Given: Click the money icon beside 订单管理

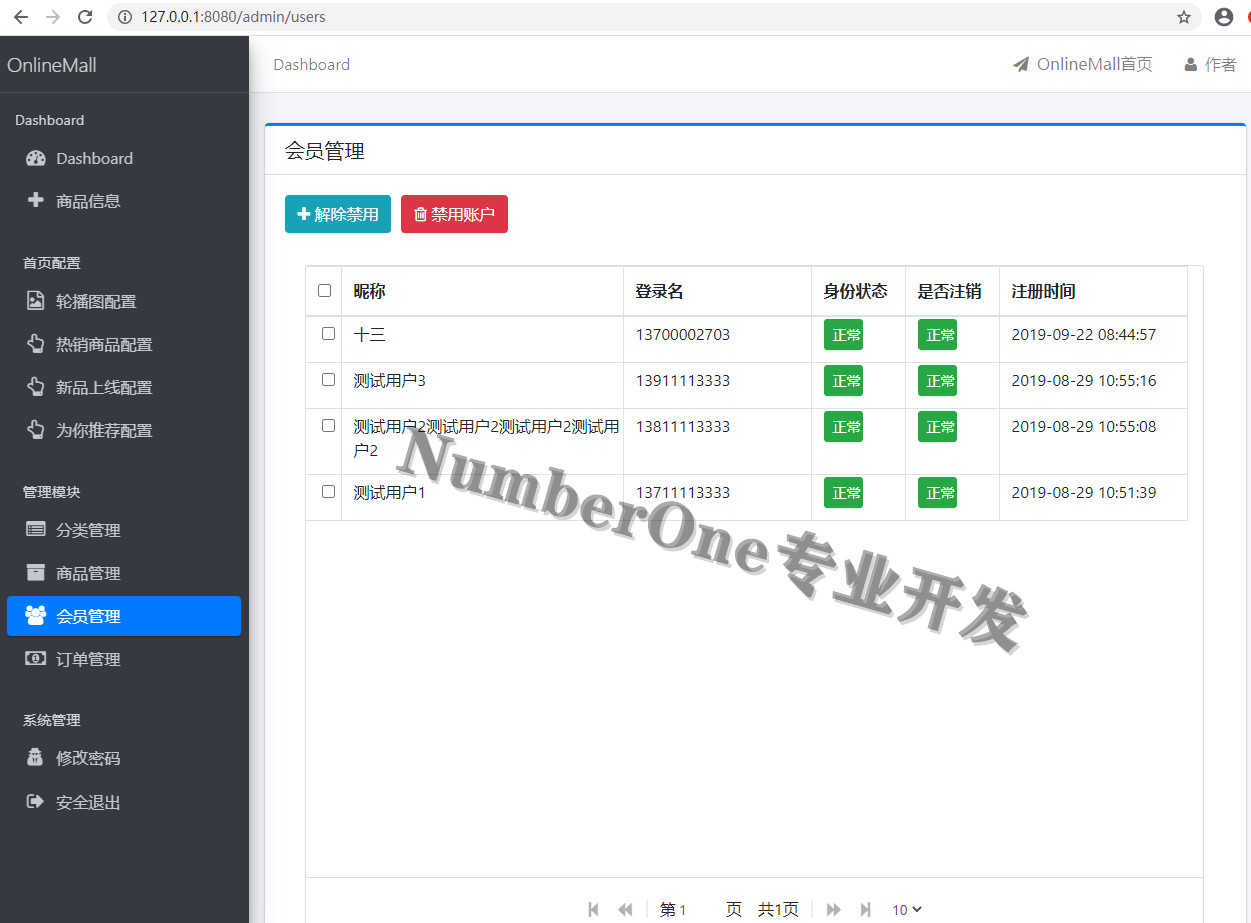Looking at the screenshot, I should pyautogui.click(x=36, y=659).
